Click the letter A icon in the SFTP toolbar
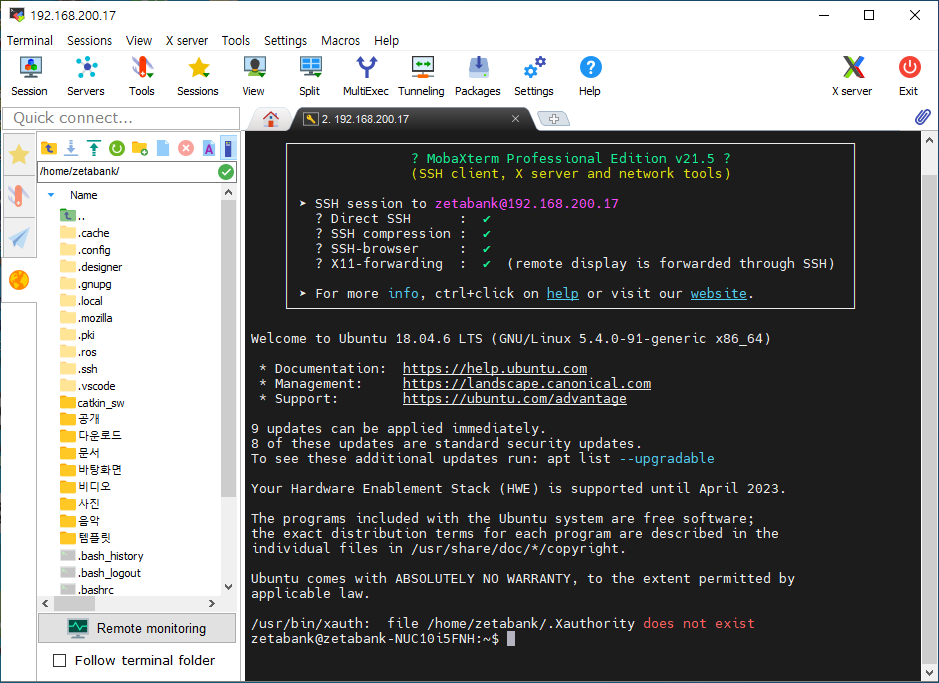Viewport: 939px width, 683px height. (x=208, y=148)
